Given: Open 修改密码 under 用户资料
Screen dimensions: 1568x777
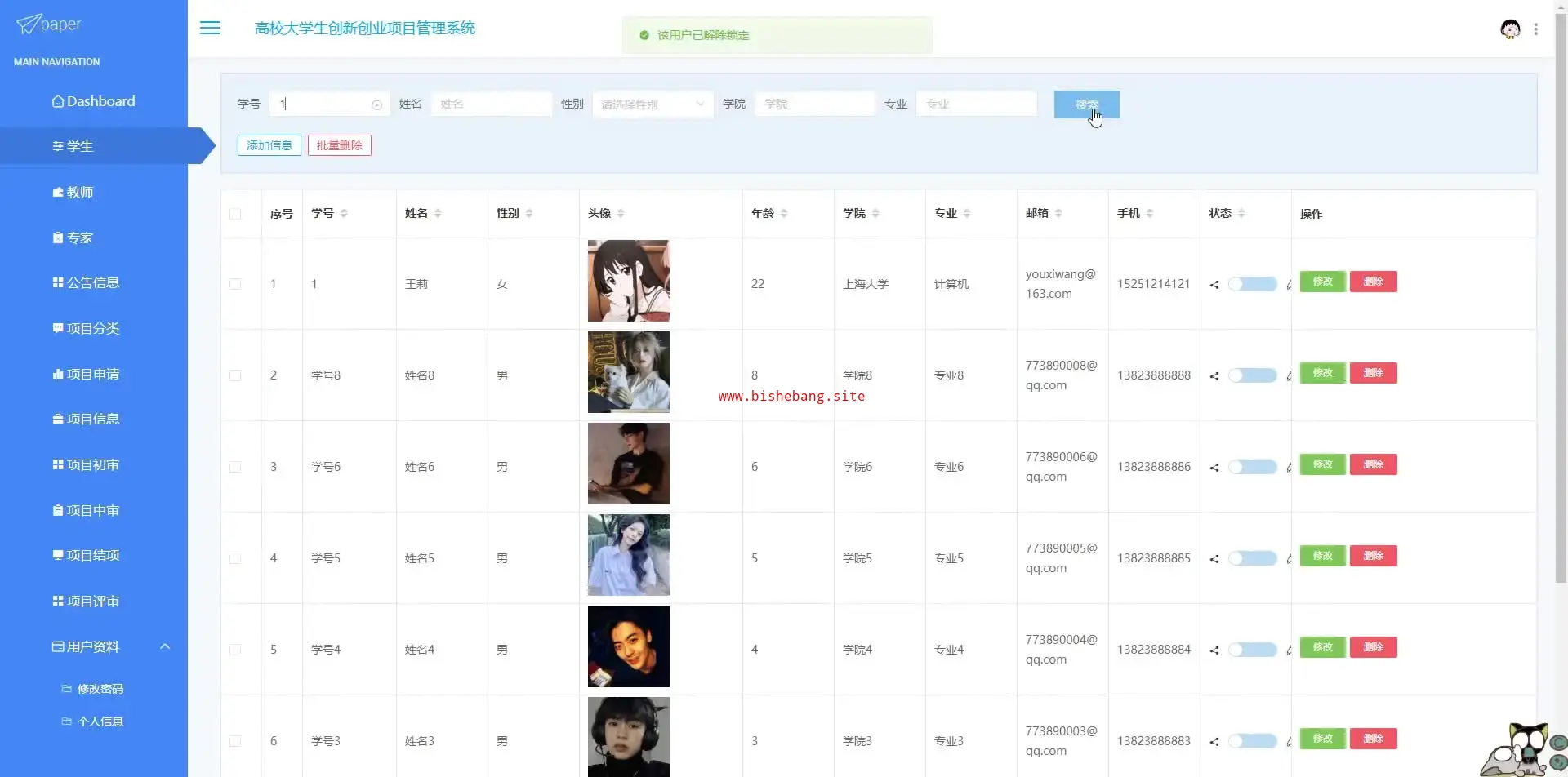Looking at the screenshot, I should coord(94,689).
